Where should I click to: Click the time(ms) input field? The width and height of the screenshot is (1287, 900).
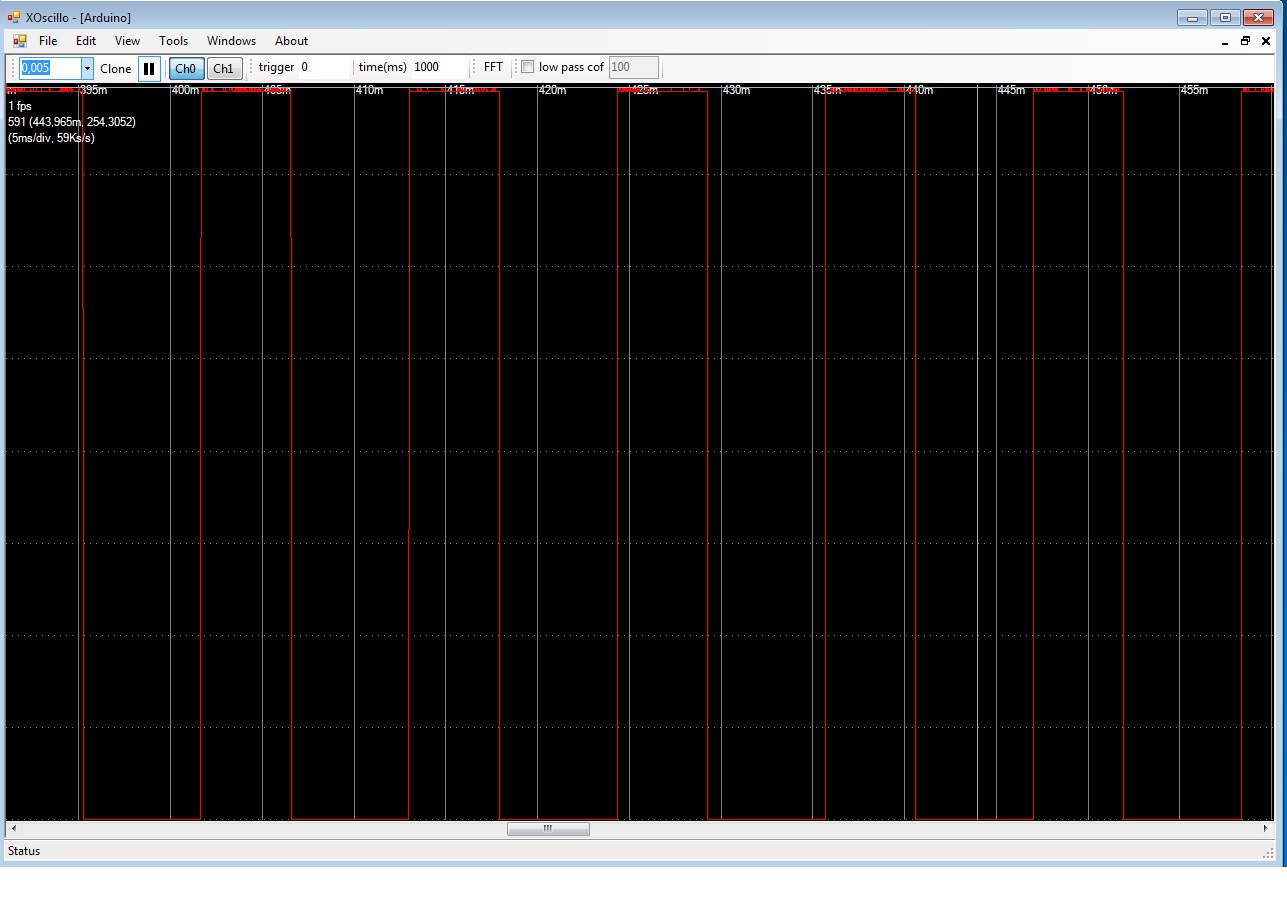coord(438,67)
